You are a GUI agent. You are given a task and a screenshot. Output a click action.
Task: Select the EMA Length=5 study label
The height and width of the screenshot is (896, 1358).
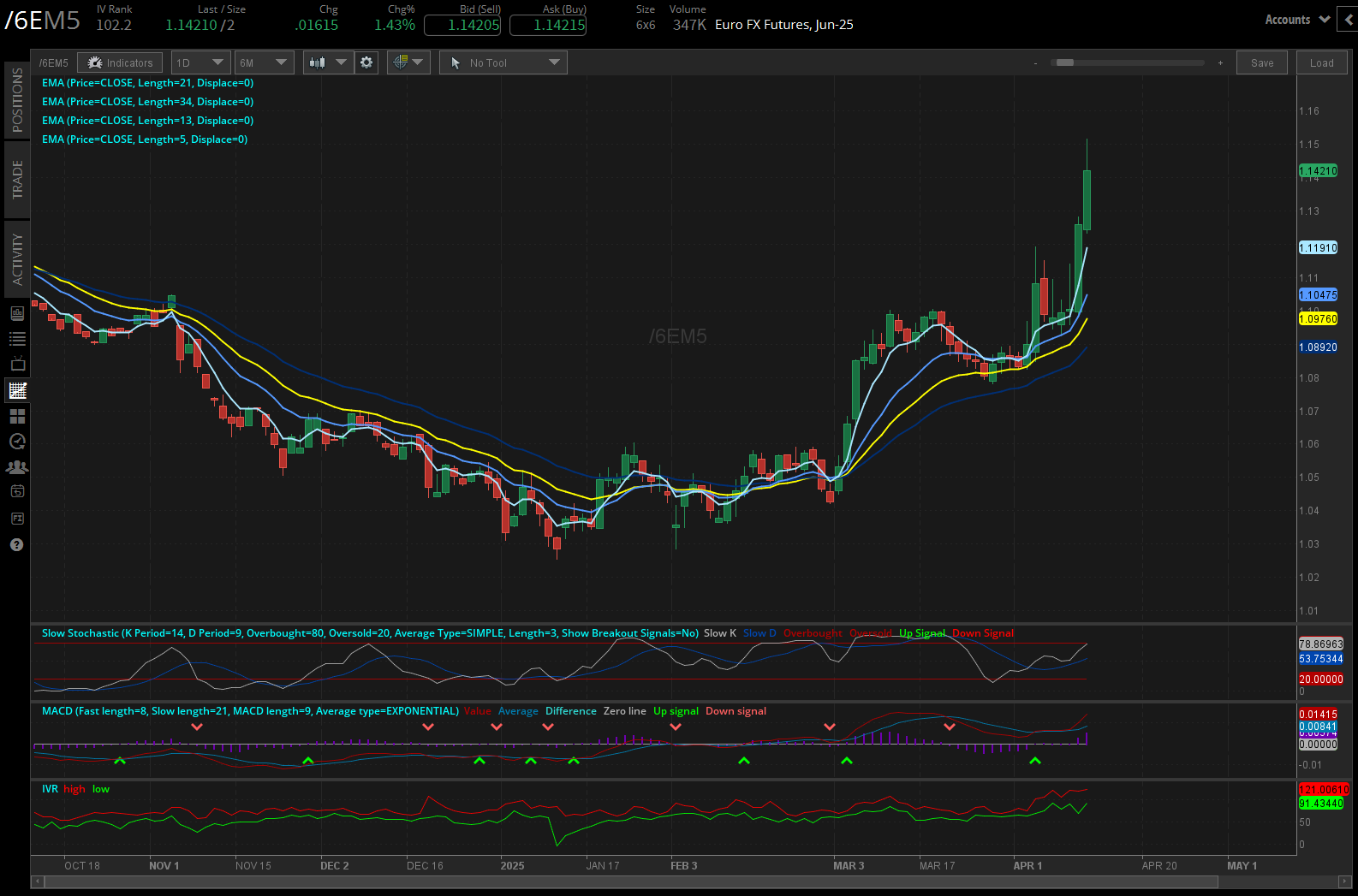(145, 139)
